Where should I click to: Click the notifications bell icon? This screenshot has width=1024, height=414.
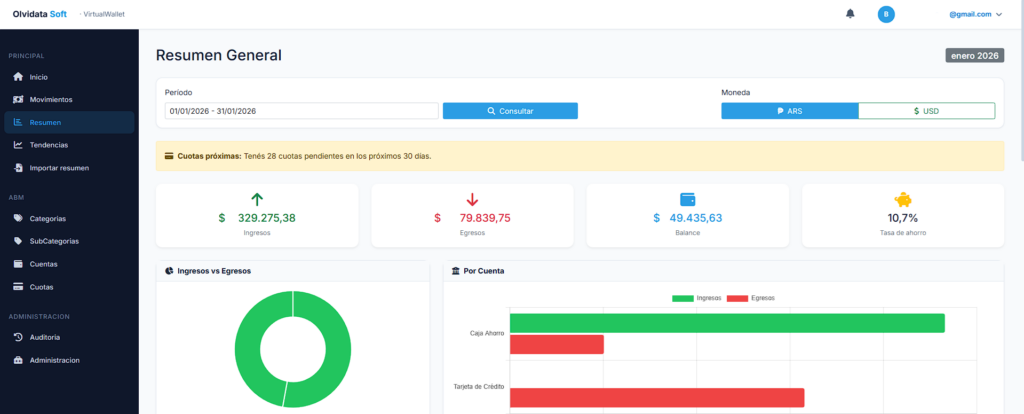[850, 14]
